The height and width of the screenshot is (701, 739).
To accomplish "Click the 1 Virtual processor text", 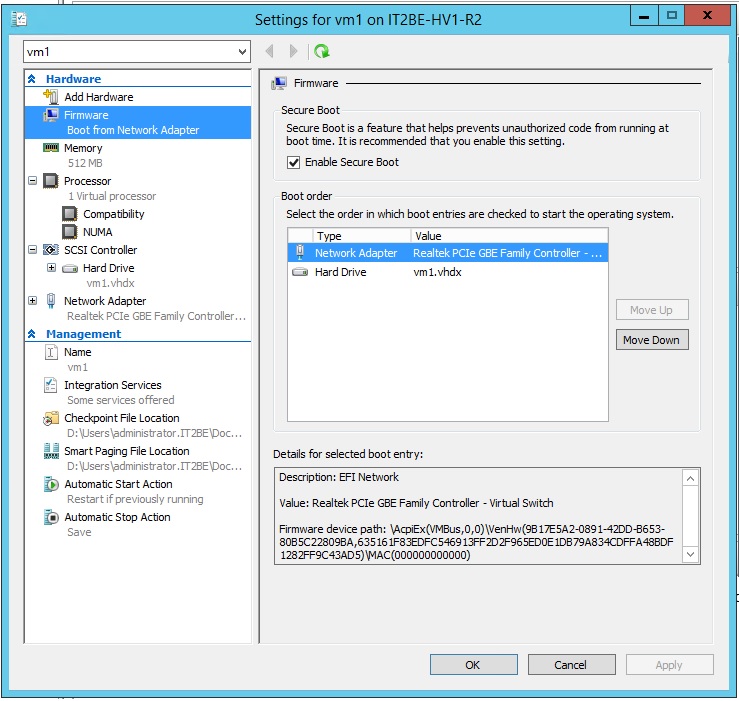I will tap(112, 196).
